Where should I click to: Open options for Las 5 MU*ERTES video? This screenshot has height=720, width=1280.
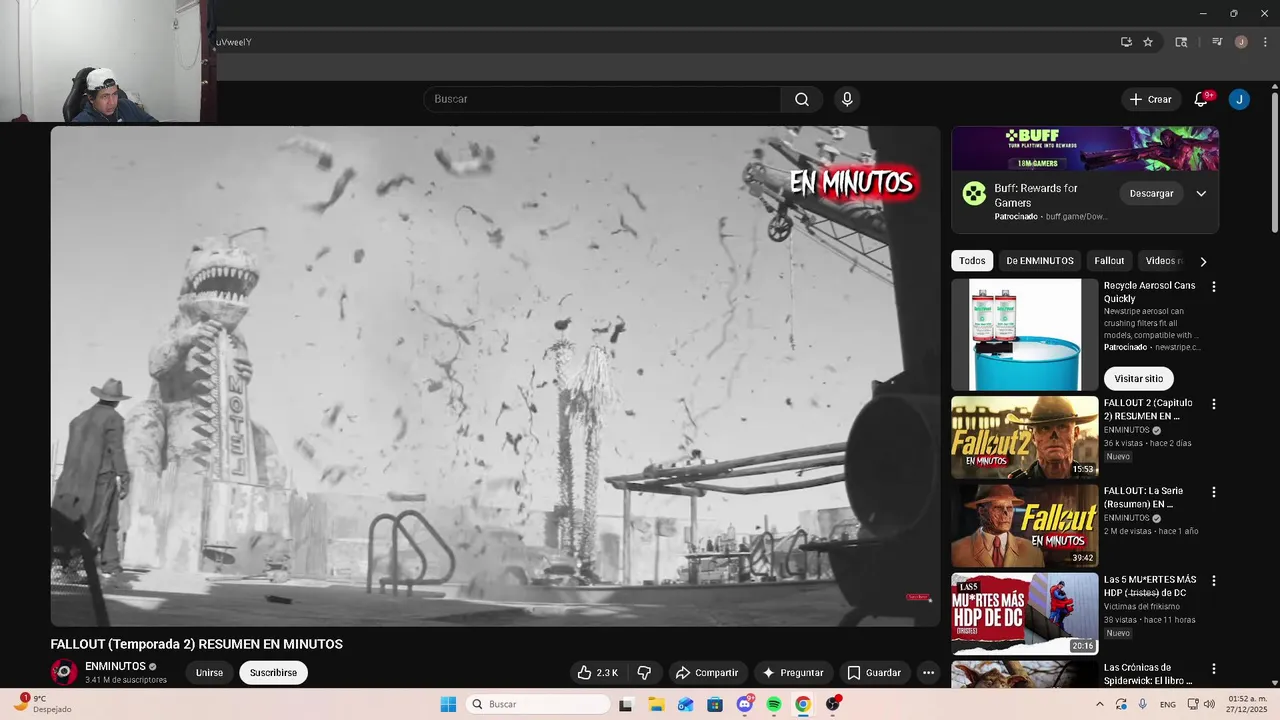[1214, 581]
